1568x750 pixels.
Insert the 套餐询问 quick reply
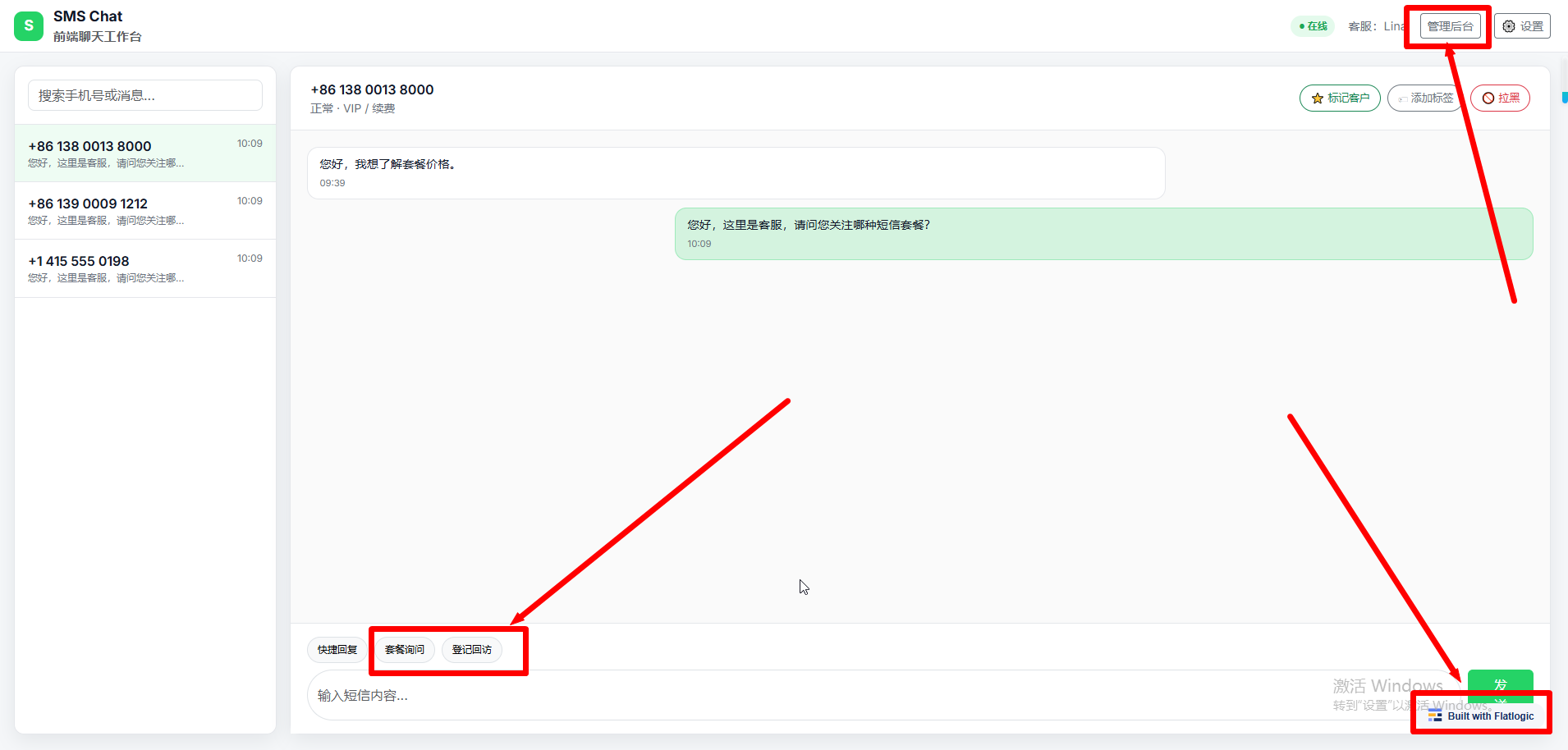[405, 650]
